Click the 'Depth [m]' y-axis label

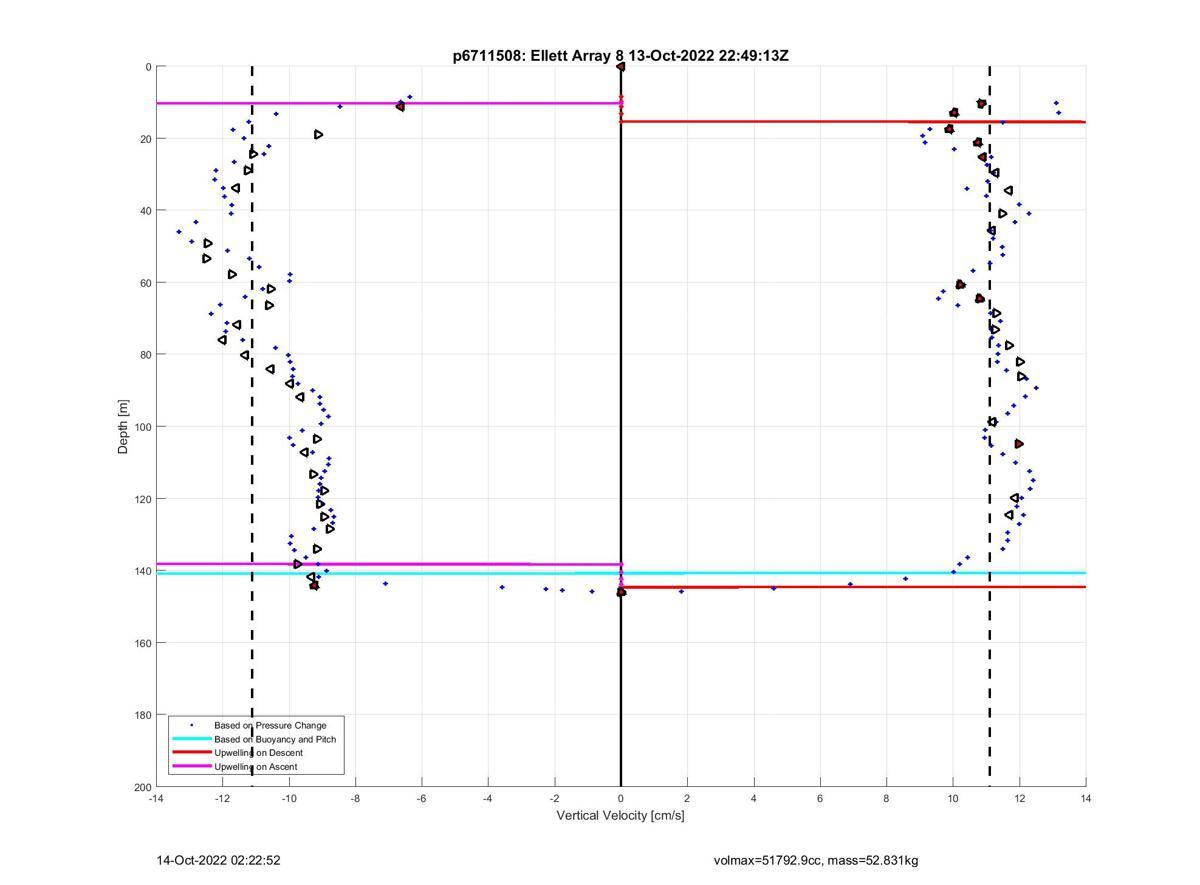[123, 427]
